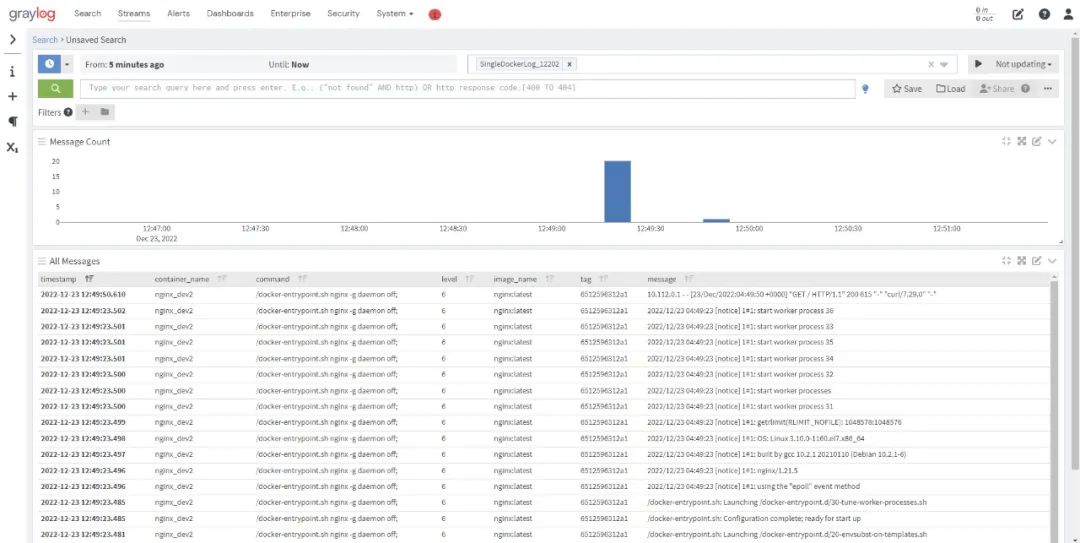Open the Dashboards menu item
Screen dimensions: 1080x543
(x=230, y=14)
